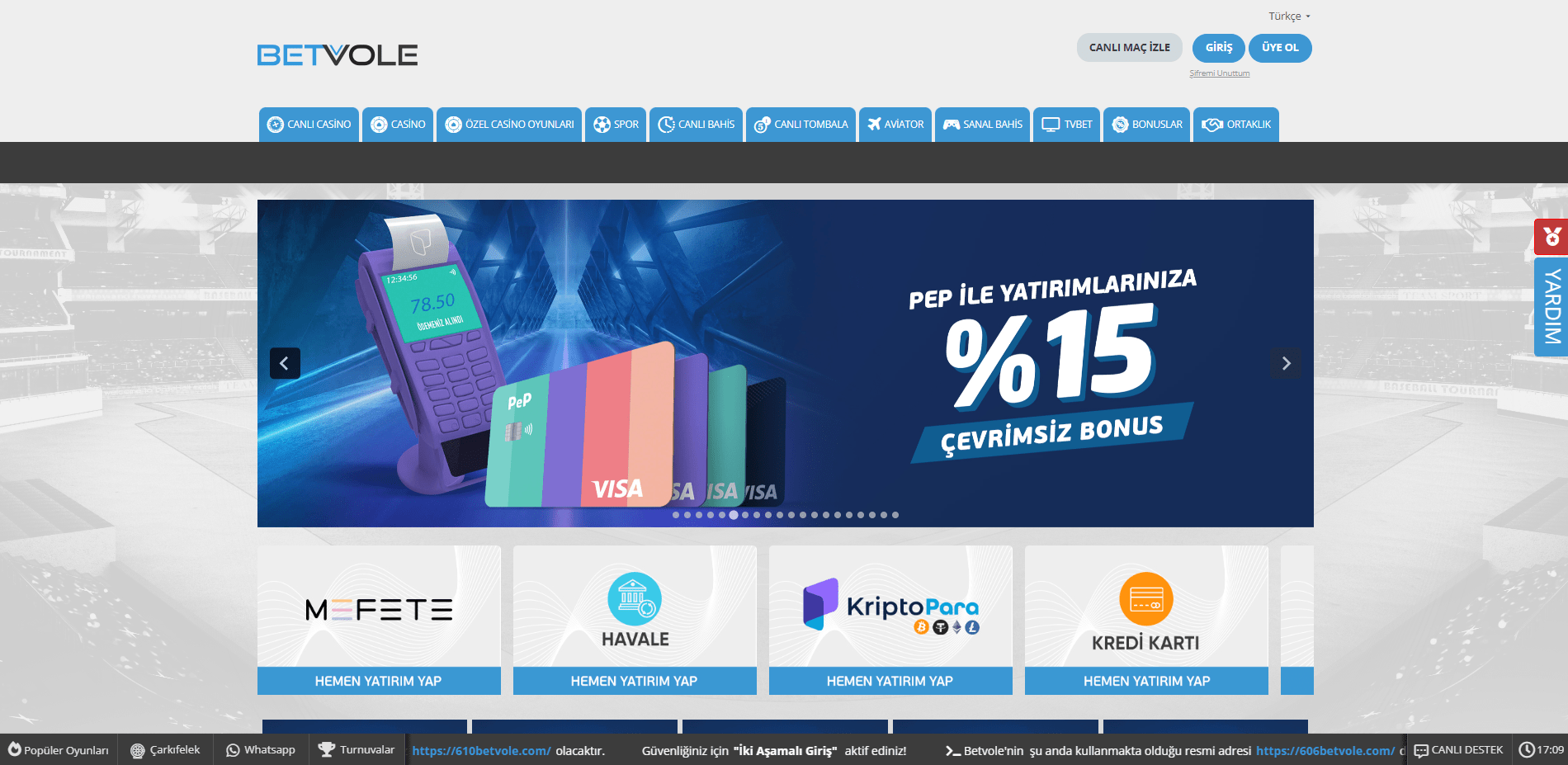1568x765 pixels.
Task: Select the first carousel dot
Action: pos(676,515)
